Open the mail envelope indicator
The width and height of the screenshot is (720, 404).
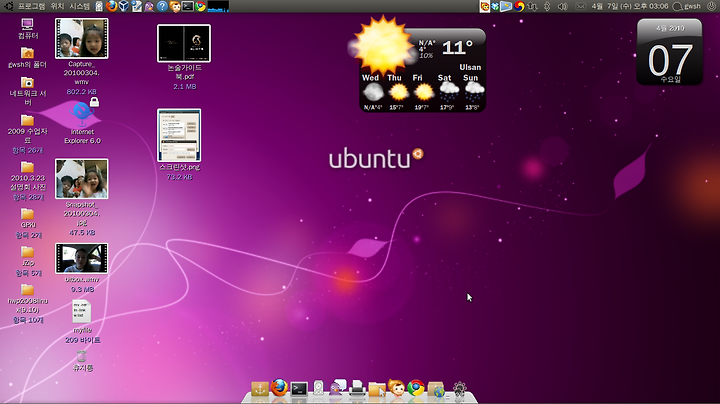580,6
